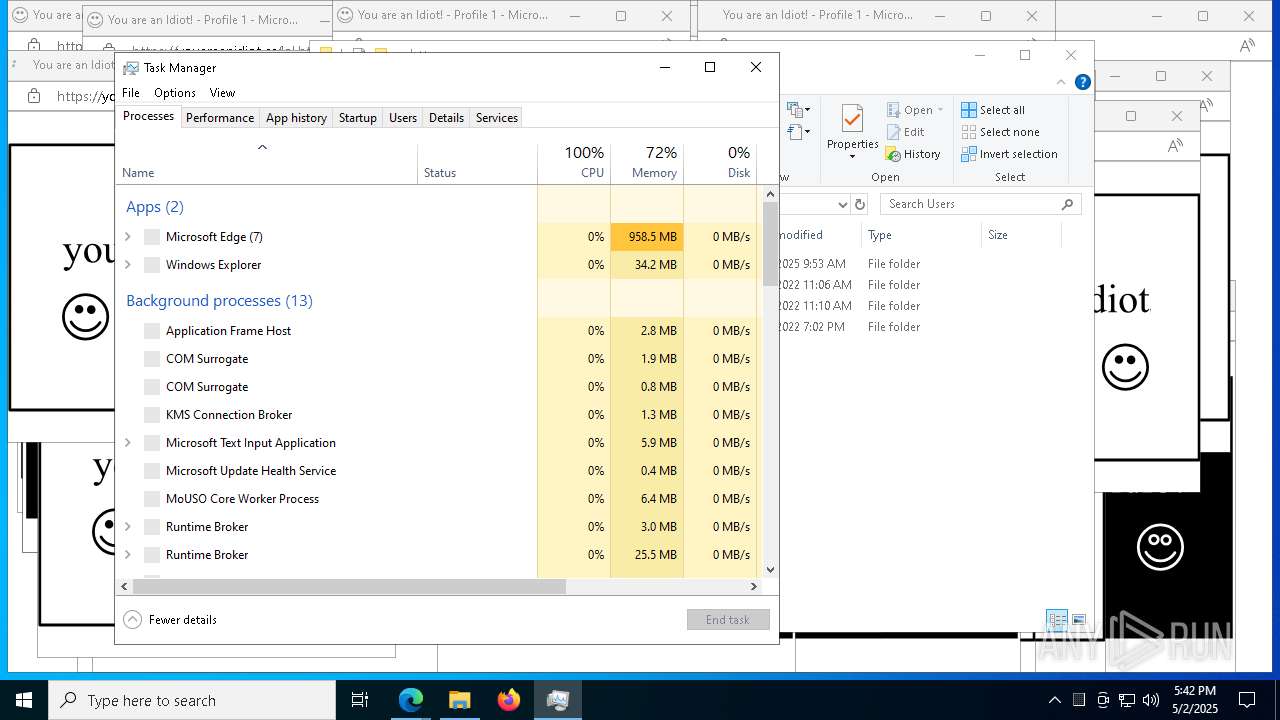
Task: Open File Explorer from the taskbar
Action: [x=459, y=700]
